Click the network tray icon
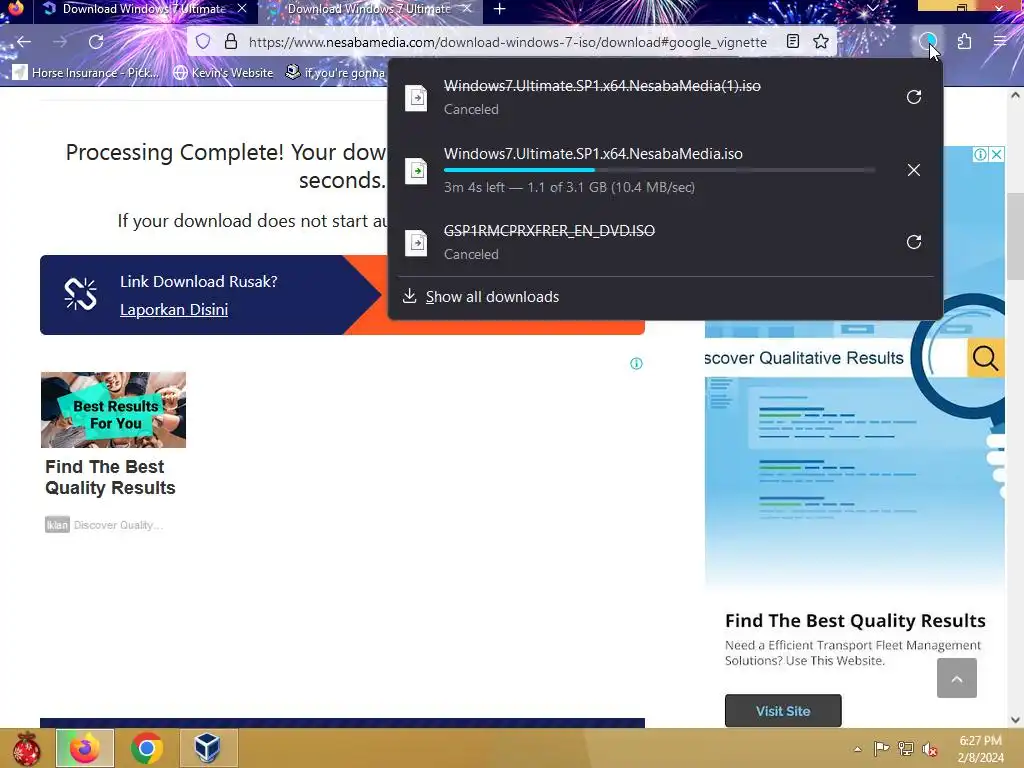 [x=906, y=748]
